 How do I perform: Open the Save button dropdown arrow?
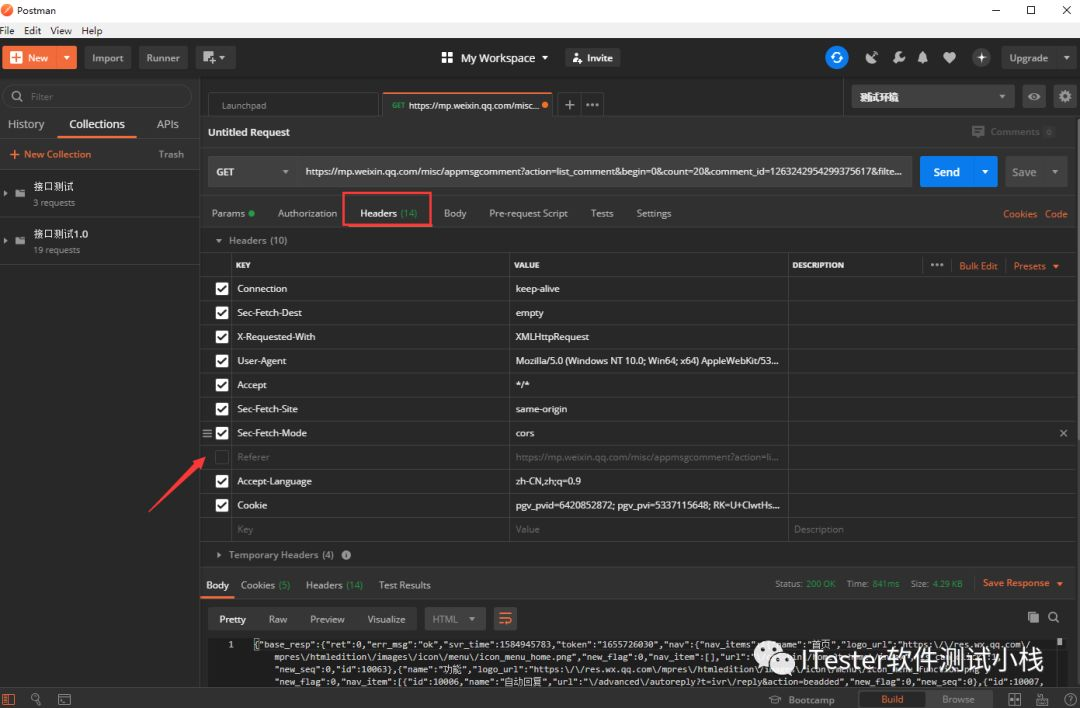(x=1055, y=172)
